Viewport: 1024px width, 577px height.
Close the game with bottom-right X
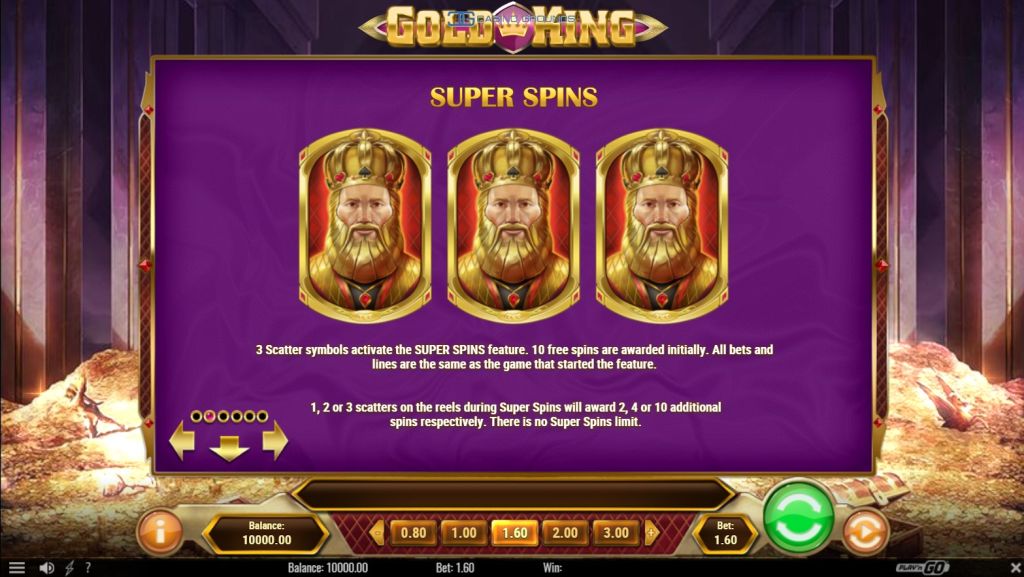(x=1012, y=568)
